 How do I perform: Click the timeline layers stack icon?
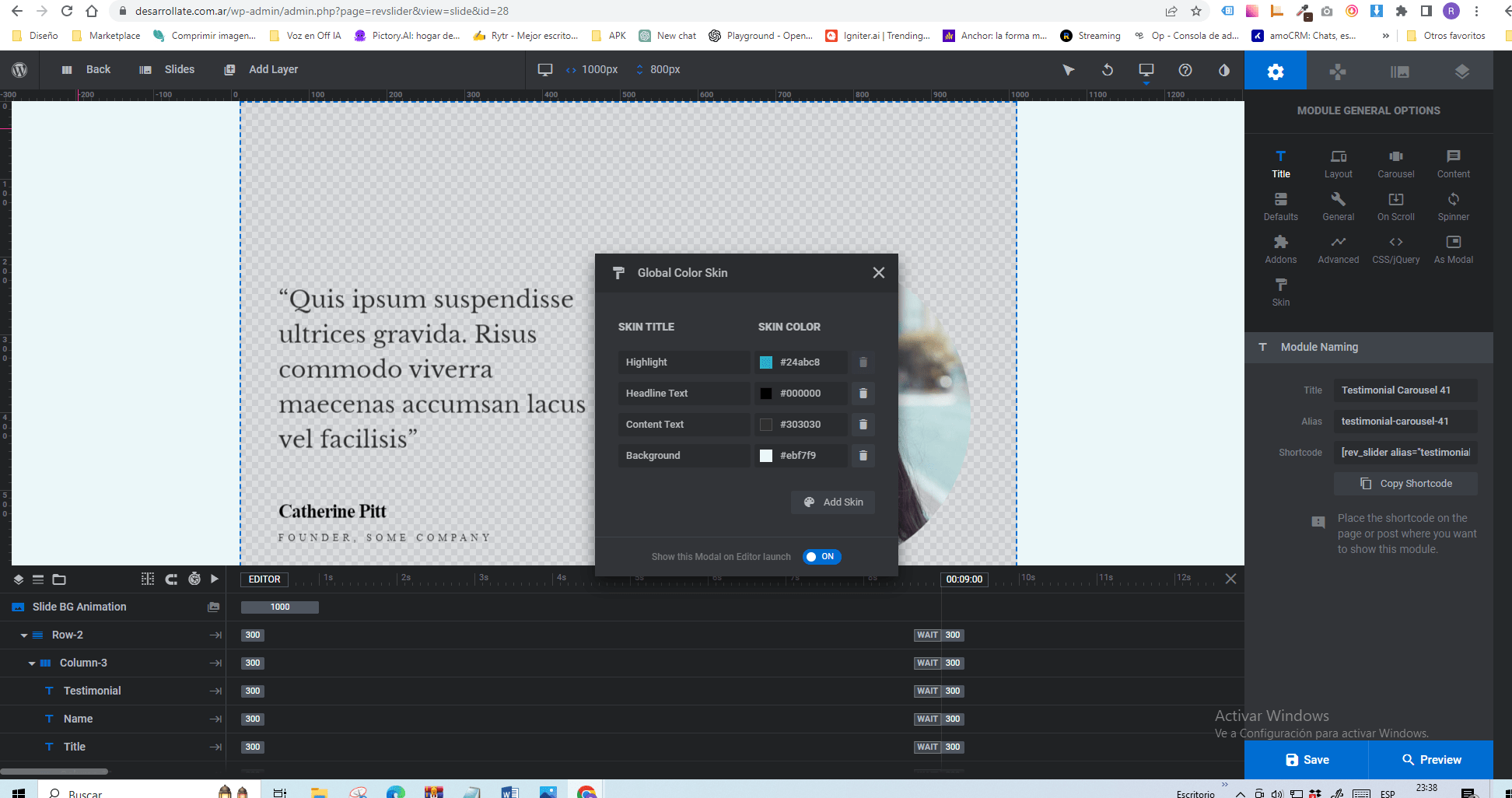(x=18, y=579)
